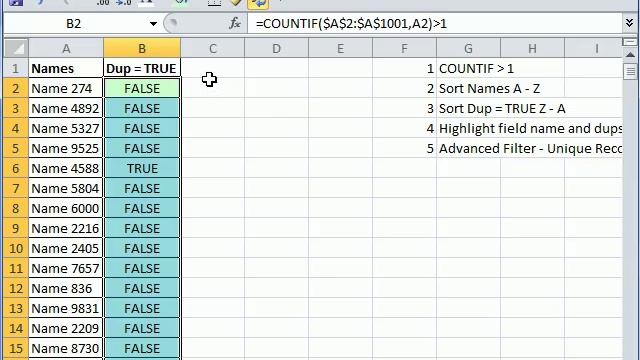The height and width of the screenshot is (360, 640).
Task: Click cell "Name 7657"
Action: [x=66, y=268]
